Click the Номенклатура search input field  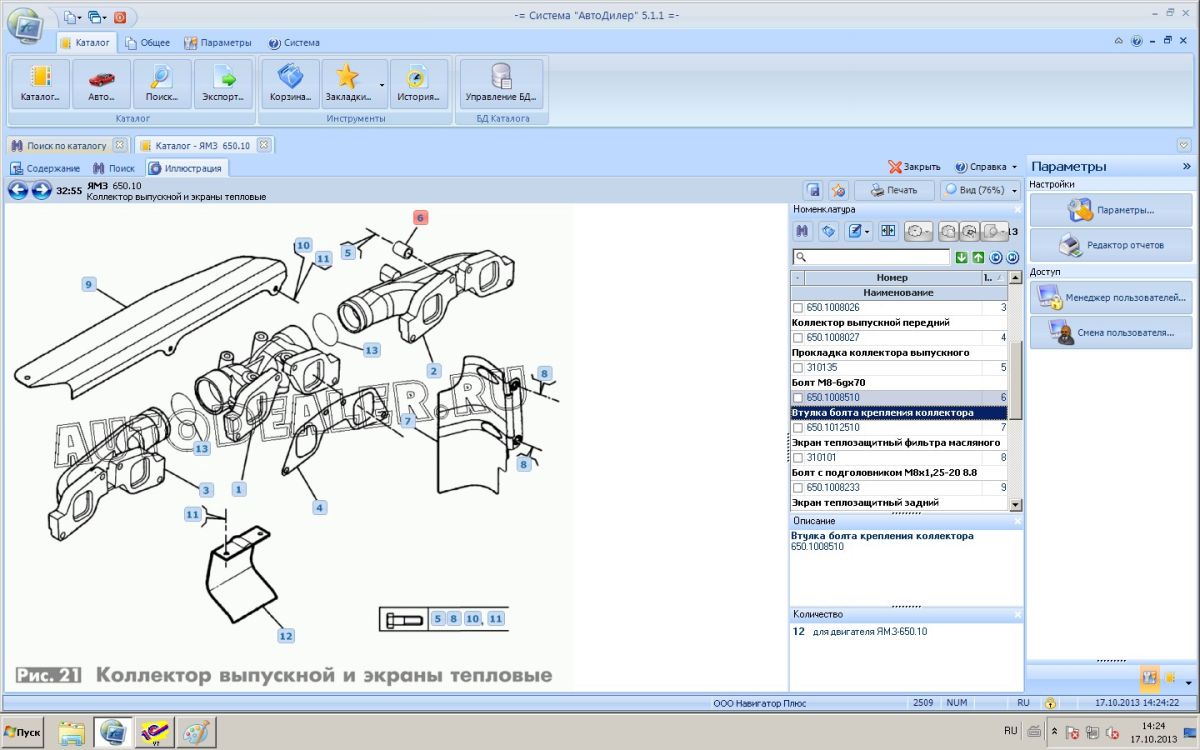point(872,257)
